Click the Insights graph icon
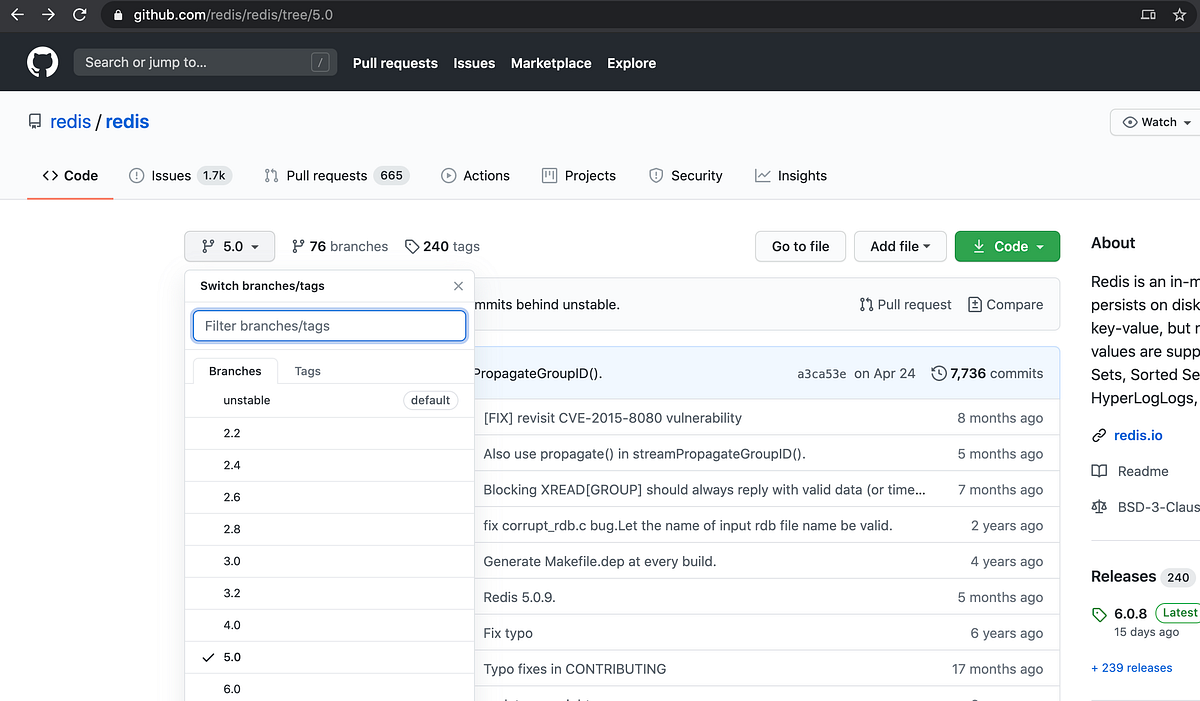 (x=761, y=175)
